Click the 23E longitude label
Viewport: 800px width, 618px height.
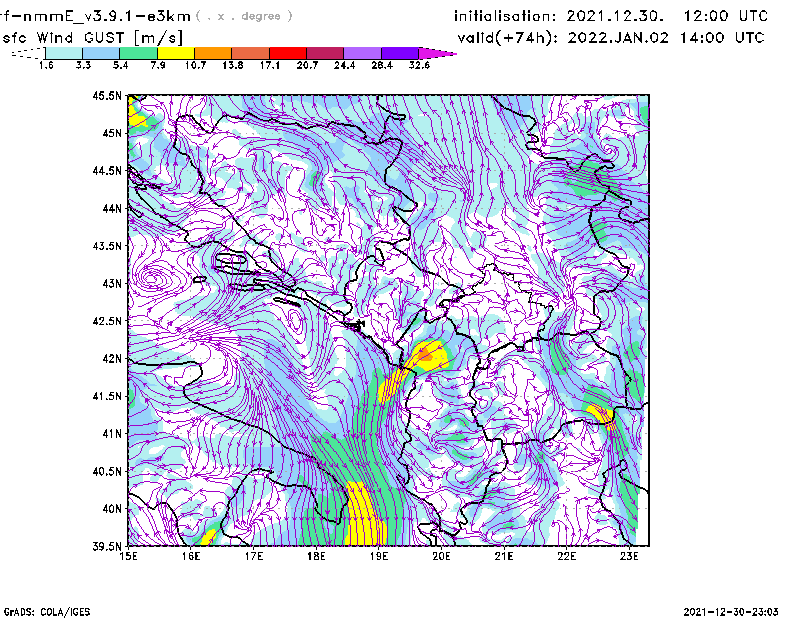[x=629, y=556]
